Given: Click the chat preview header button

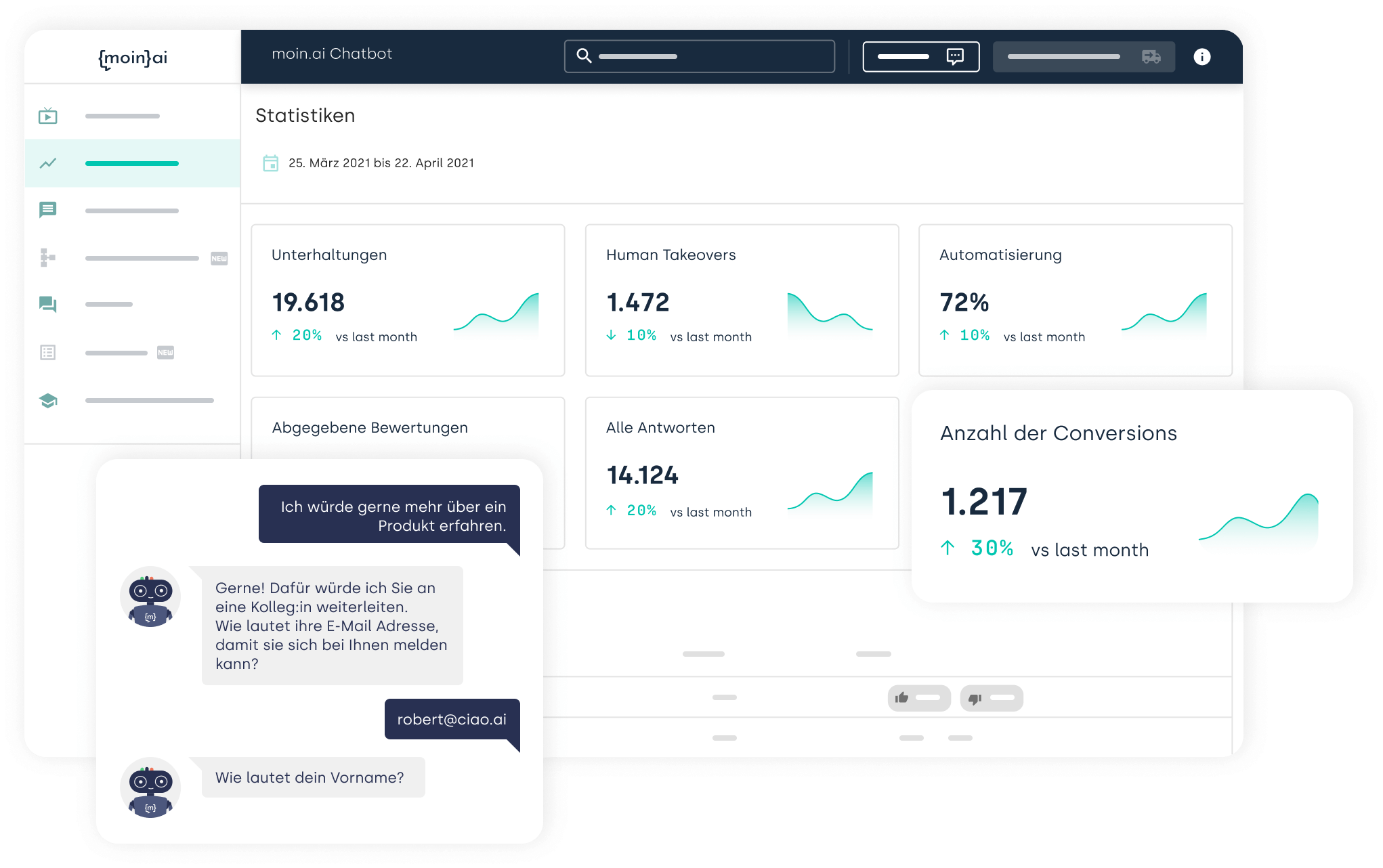Looking at the screenshot, I should tap(920, 57).
